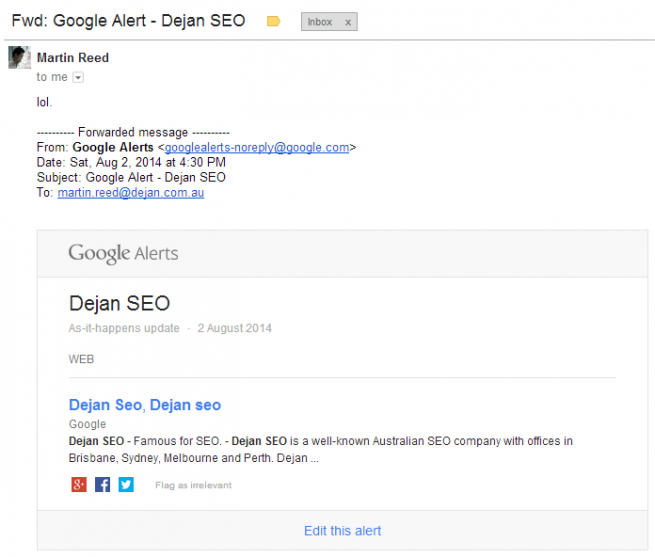Click the "Dejan SEO" alert title heading

point(119,303)
